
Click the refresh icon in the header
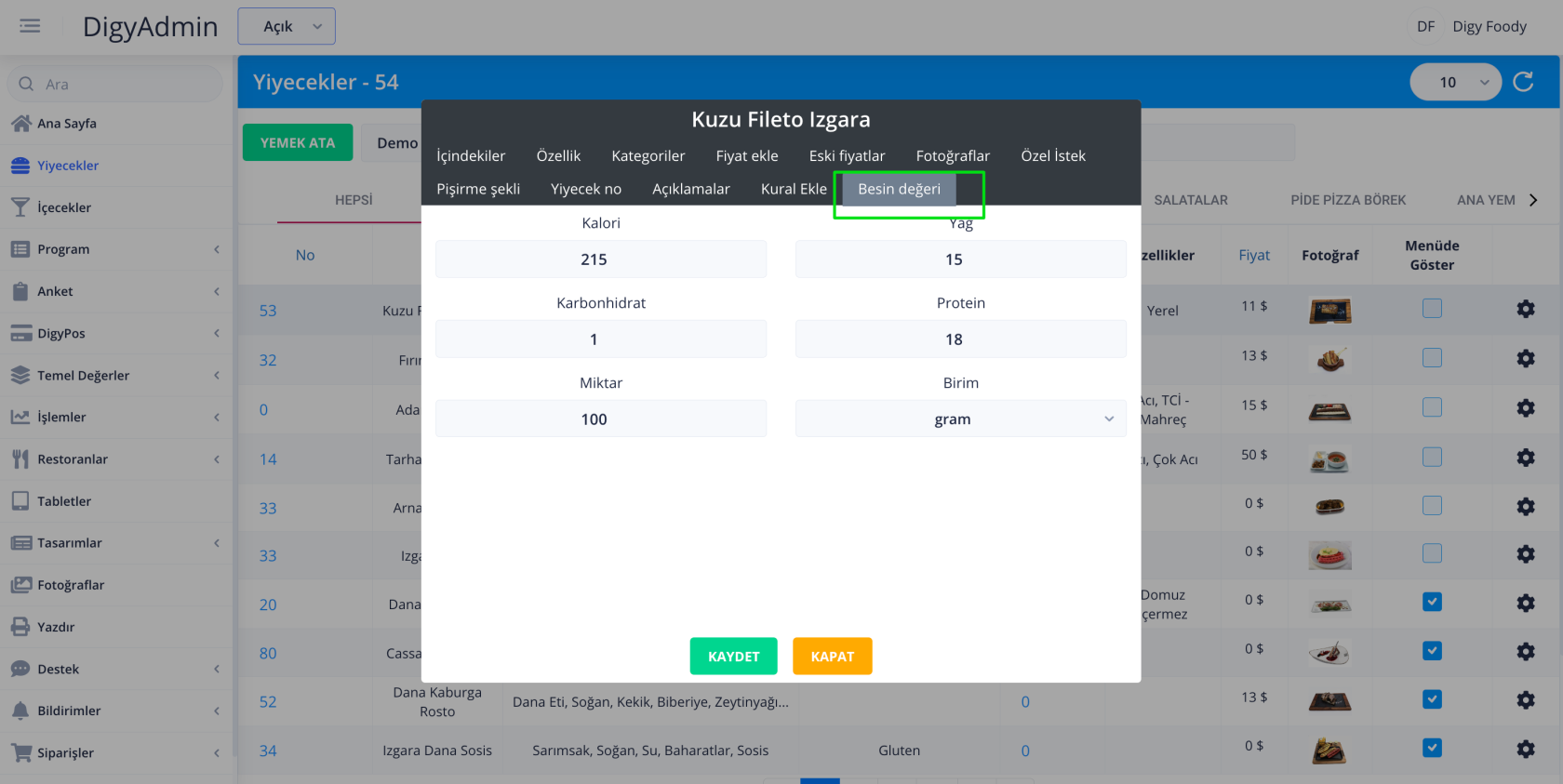[x=1523, y=82]
